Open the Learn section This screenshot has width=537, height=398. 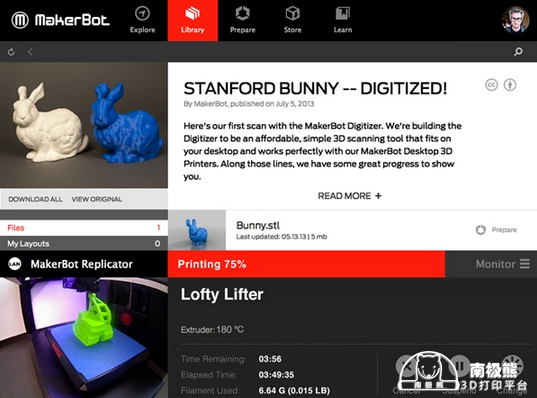343,20
